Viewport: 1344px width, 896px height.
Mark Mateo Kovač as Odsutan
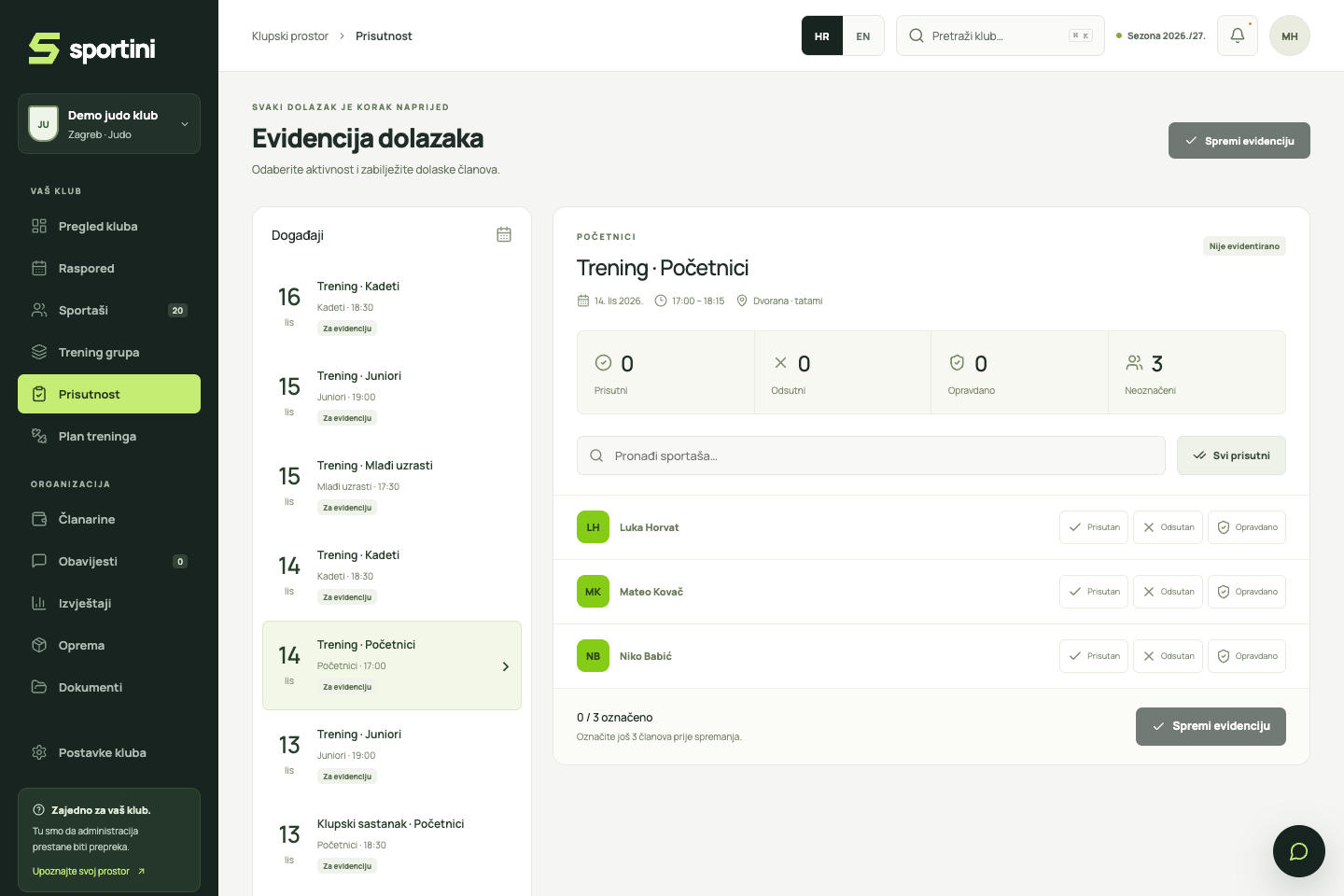point(1169,592)
